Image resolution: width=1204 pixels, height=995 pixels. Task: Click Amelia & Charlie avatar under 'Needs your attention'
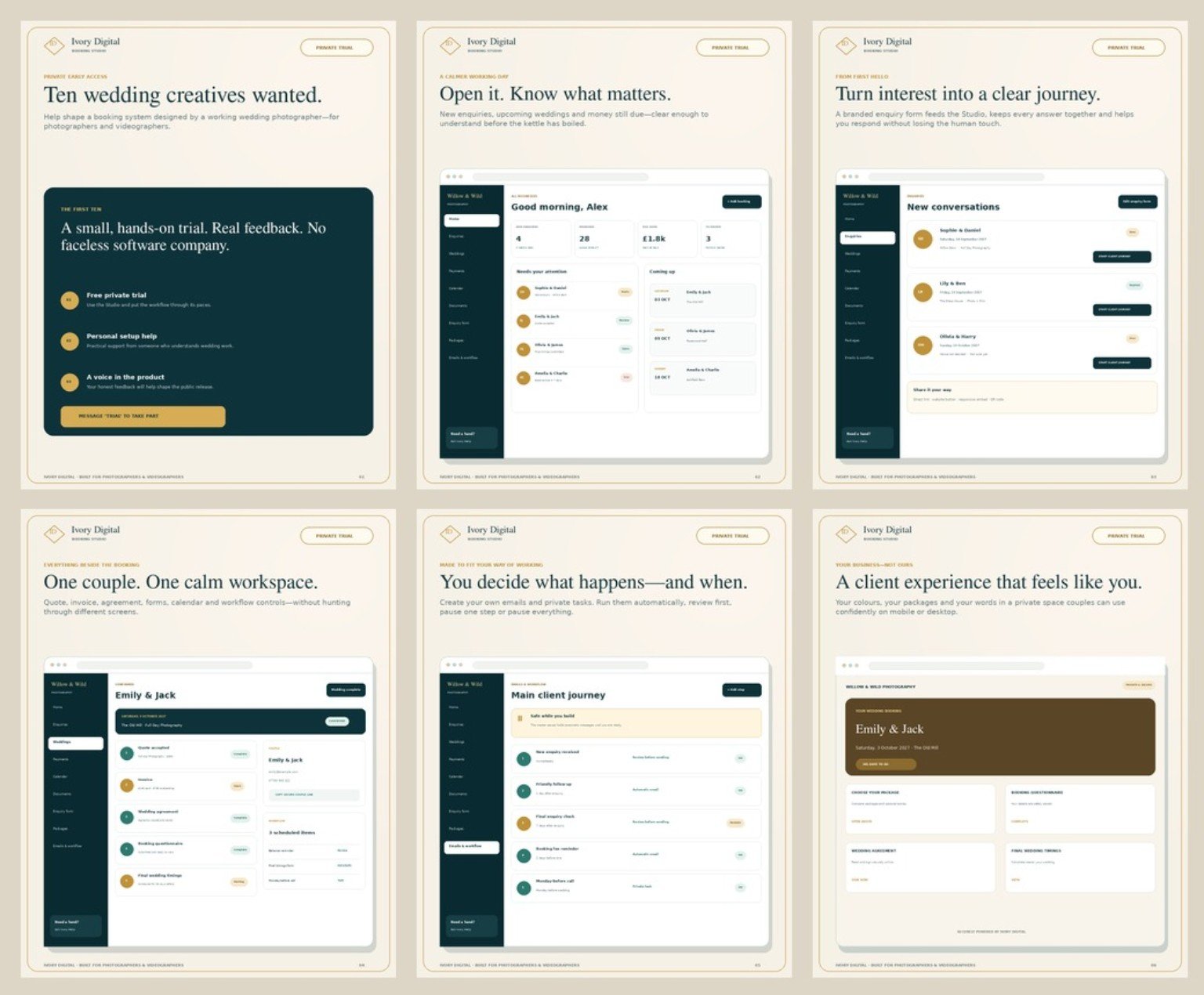tap(524, 378)
